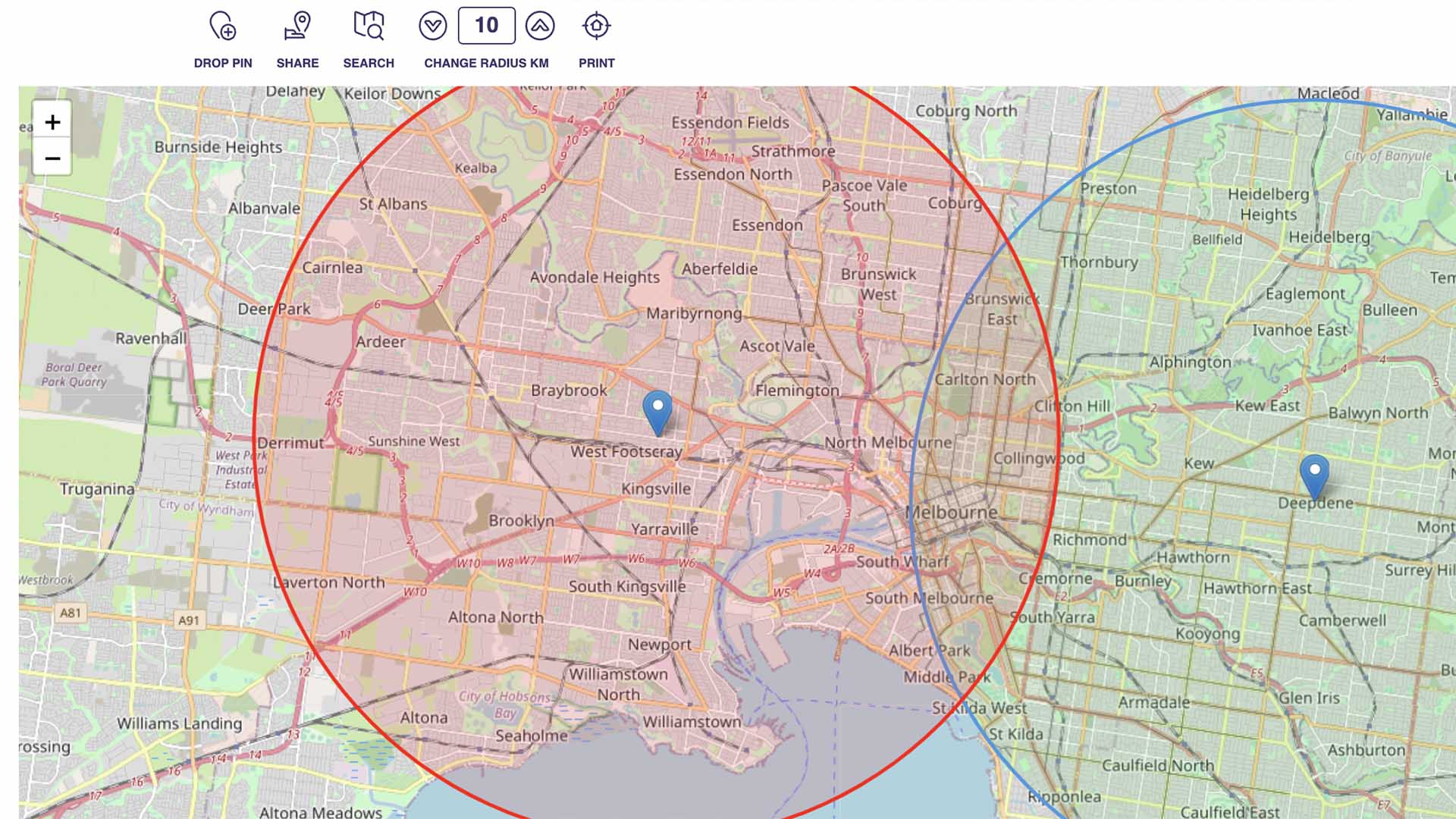Click the Truganina label
The width and height of the screenshot is (1456, 819).
[97, 489]
